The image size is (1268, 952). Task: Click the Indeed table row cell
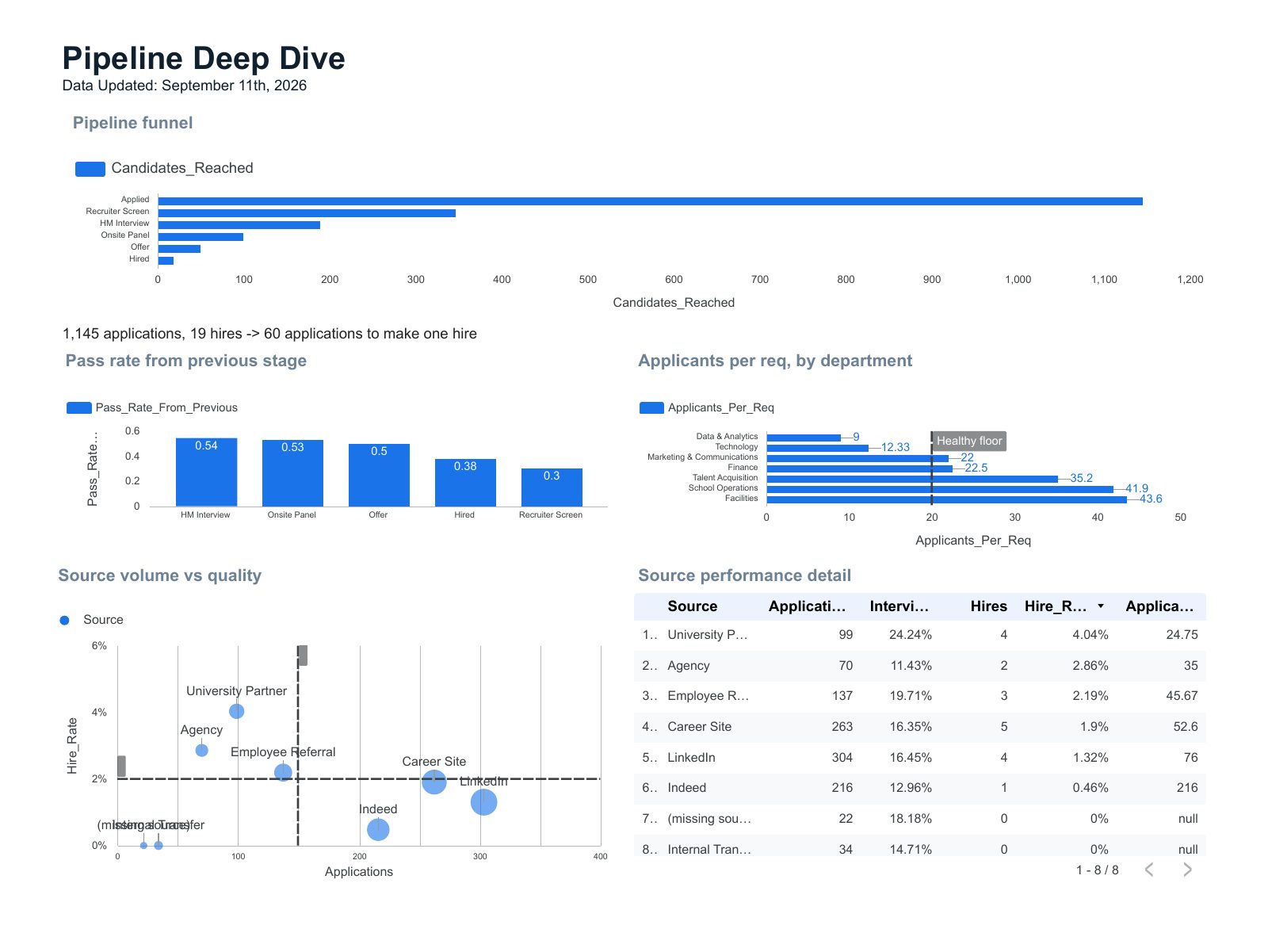(x=686, y=788)
